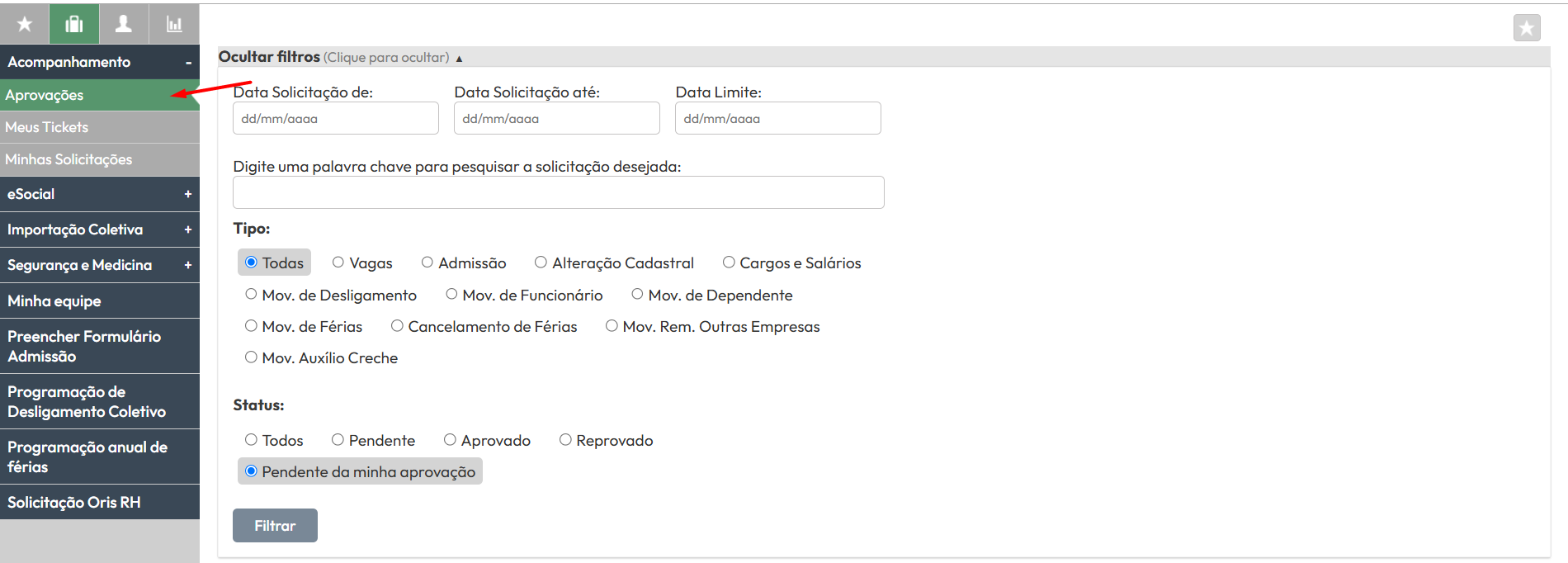Screen dimensions: 1568x563
Task: Open the bar chart reports tab icon
Action: click(174, 24)
